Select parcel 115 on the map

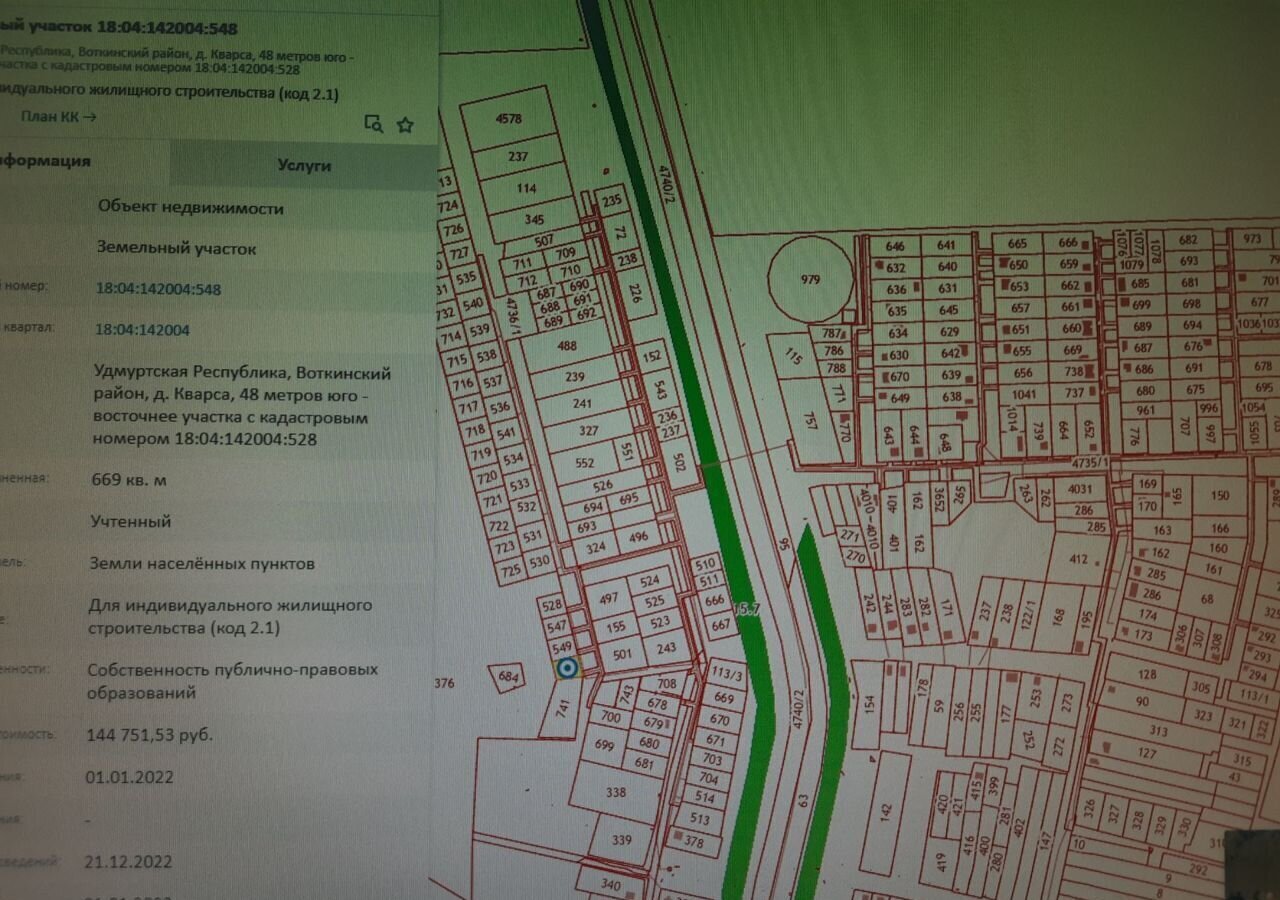pos(795,356)
